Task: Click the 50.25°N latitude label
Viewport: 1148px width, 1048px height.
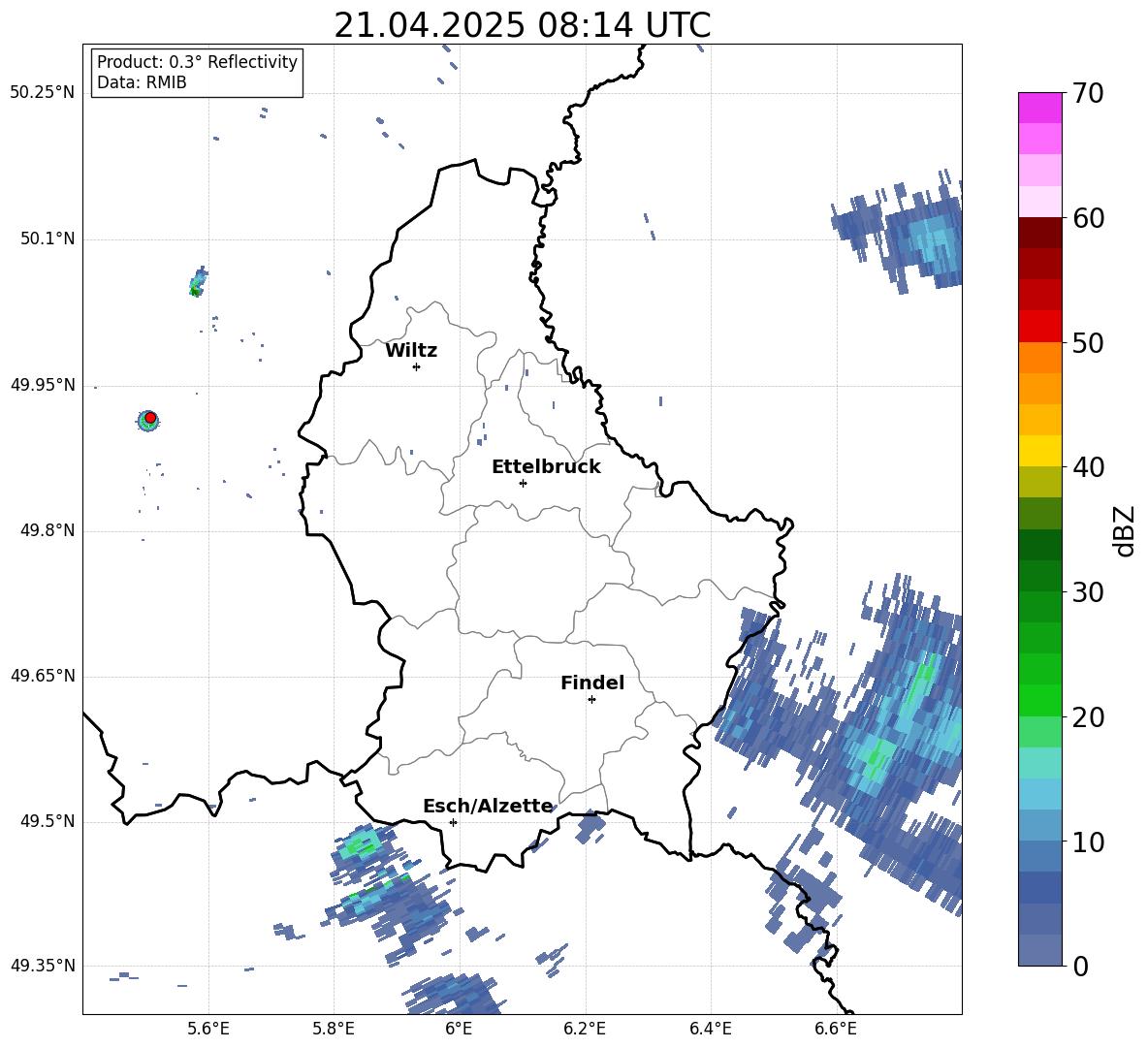Action: [43, 93]
